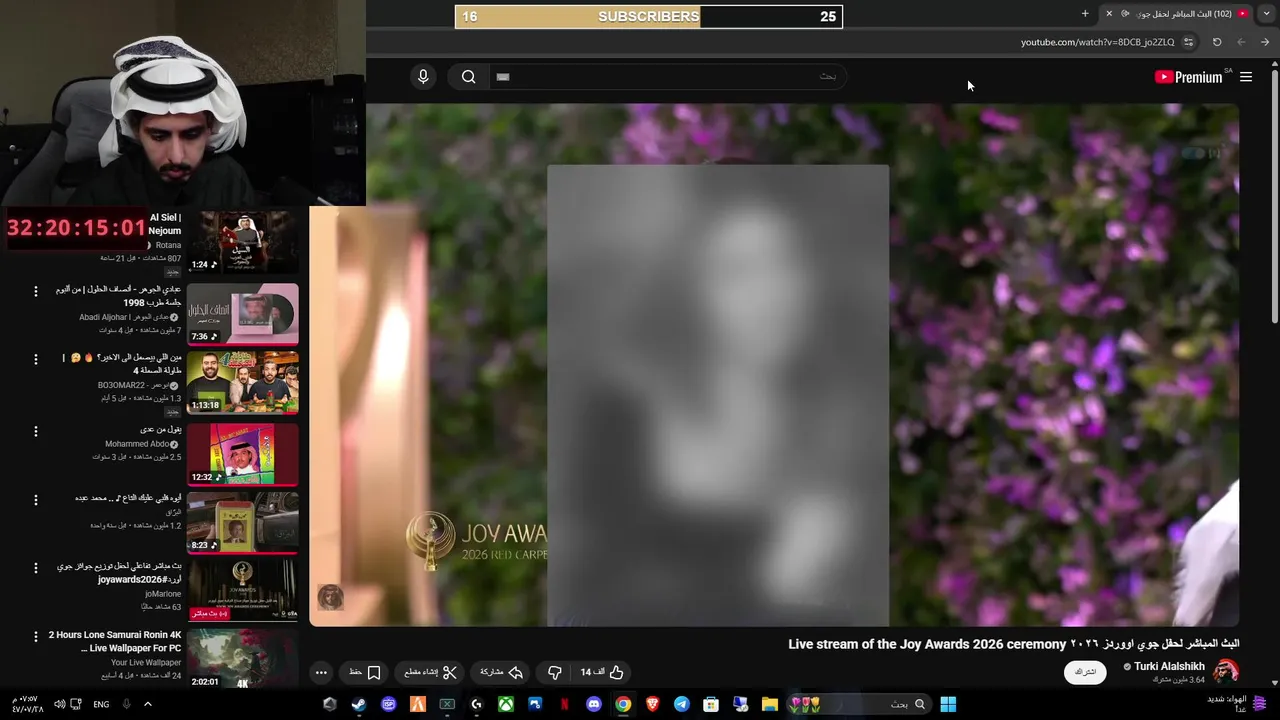Open the volume control in system tray
Viewport: 1280px width, 720px height.
point(60,704)
